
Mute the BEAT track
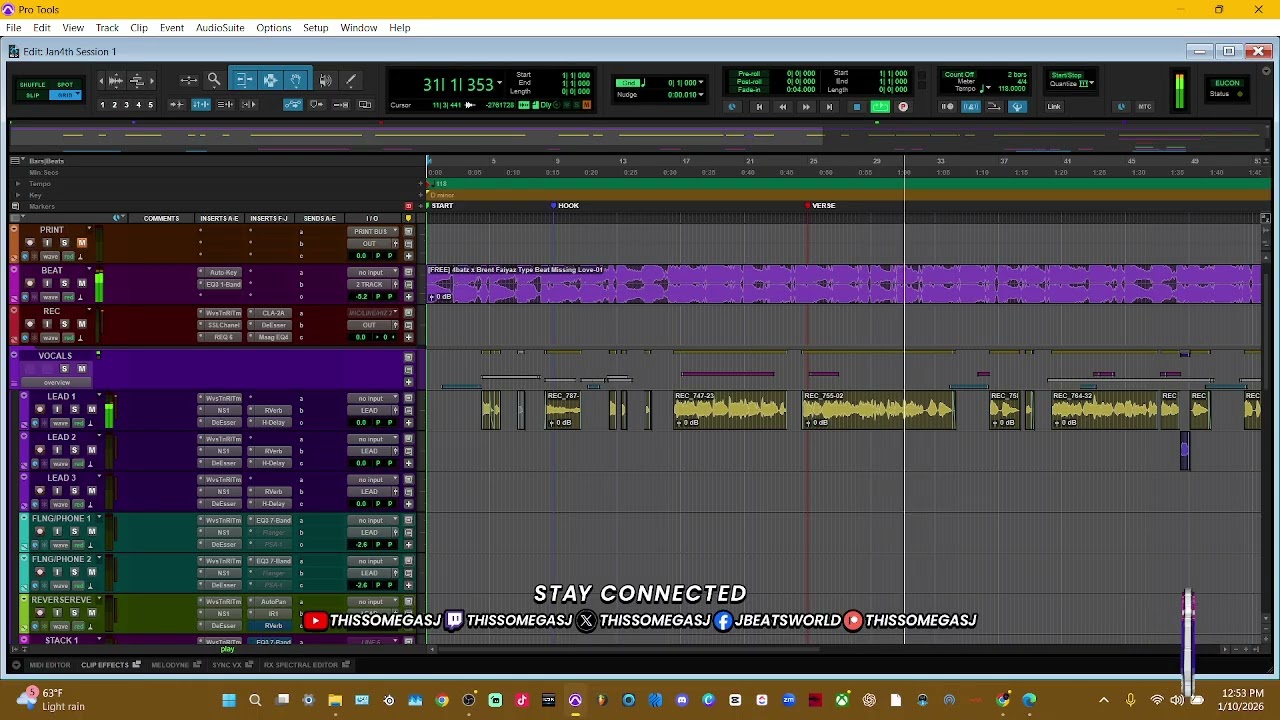[82, 283]
